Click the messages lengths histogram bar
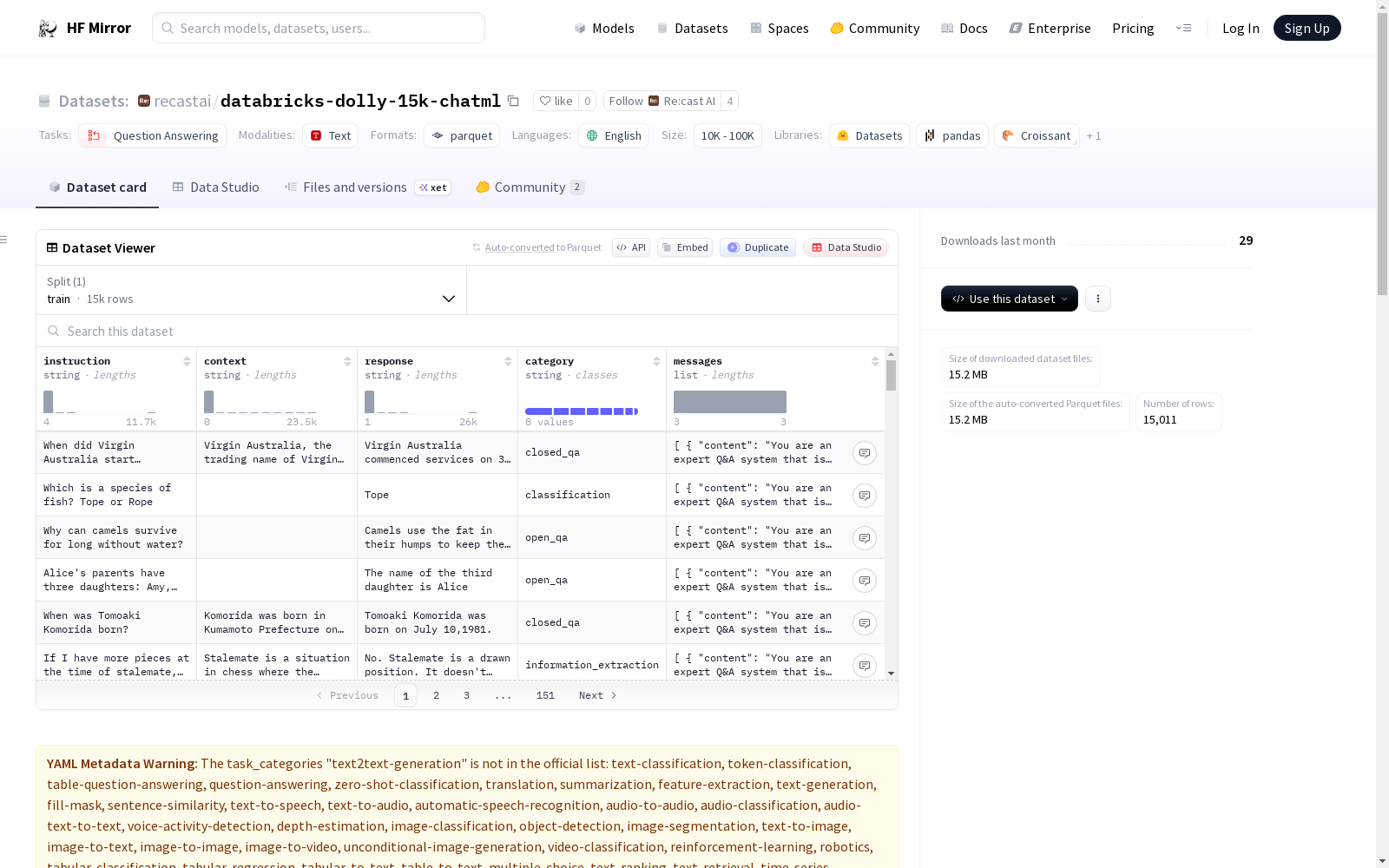The image size is (1389, 868). click(x=730, y=402)
